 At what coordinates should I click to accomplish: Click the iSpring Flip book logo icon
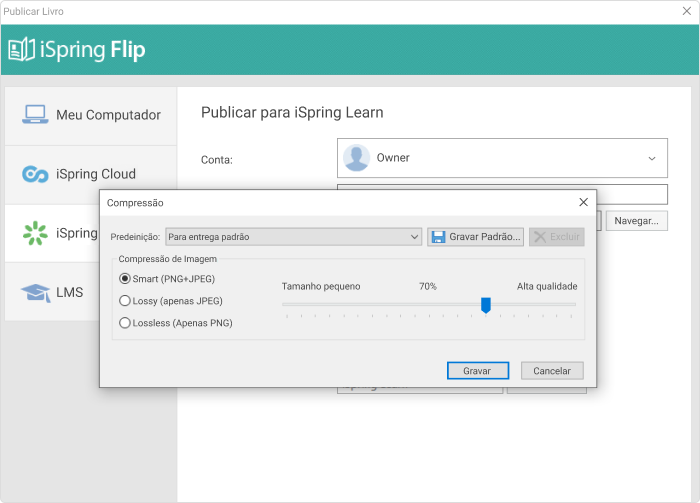[x=21, y=49]
